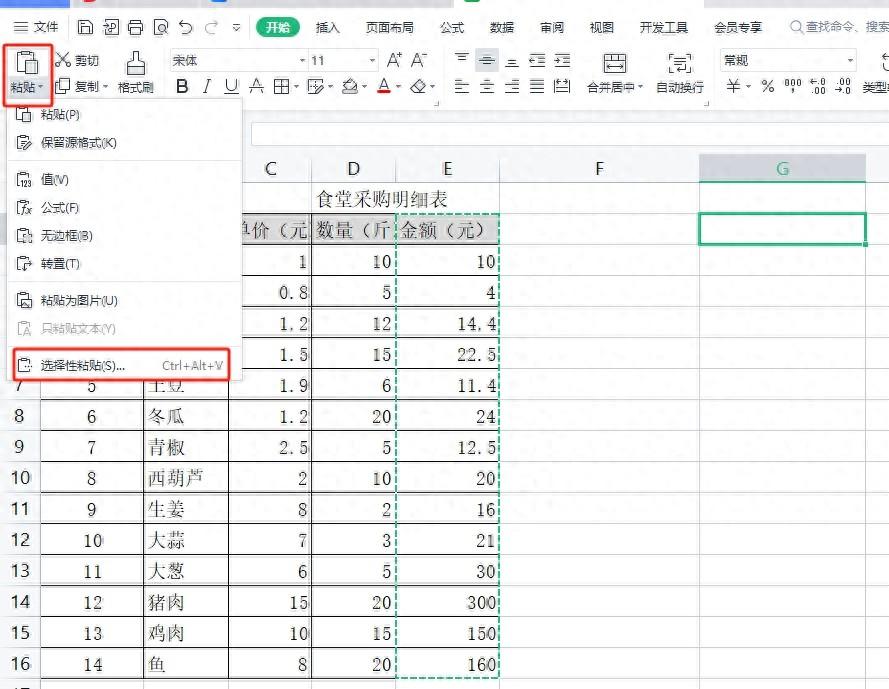Click the Save icon in quick toolbar
The width and height of the screenshot is (889, 689).
coord(85,27)
